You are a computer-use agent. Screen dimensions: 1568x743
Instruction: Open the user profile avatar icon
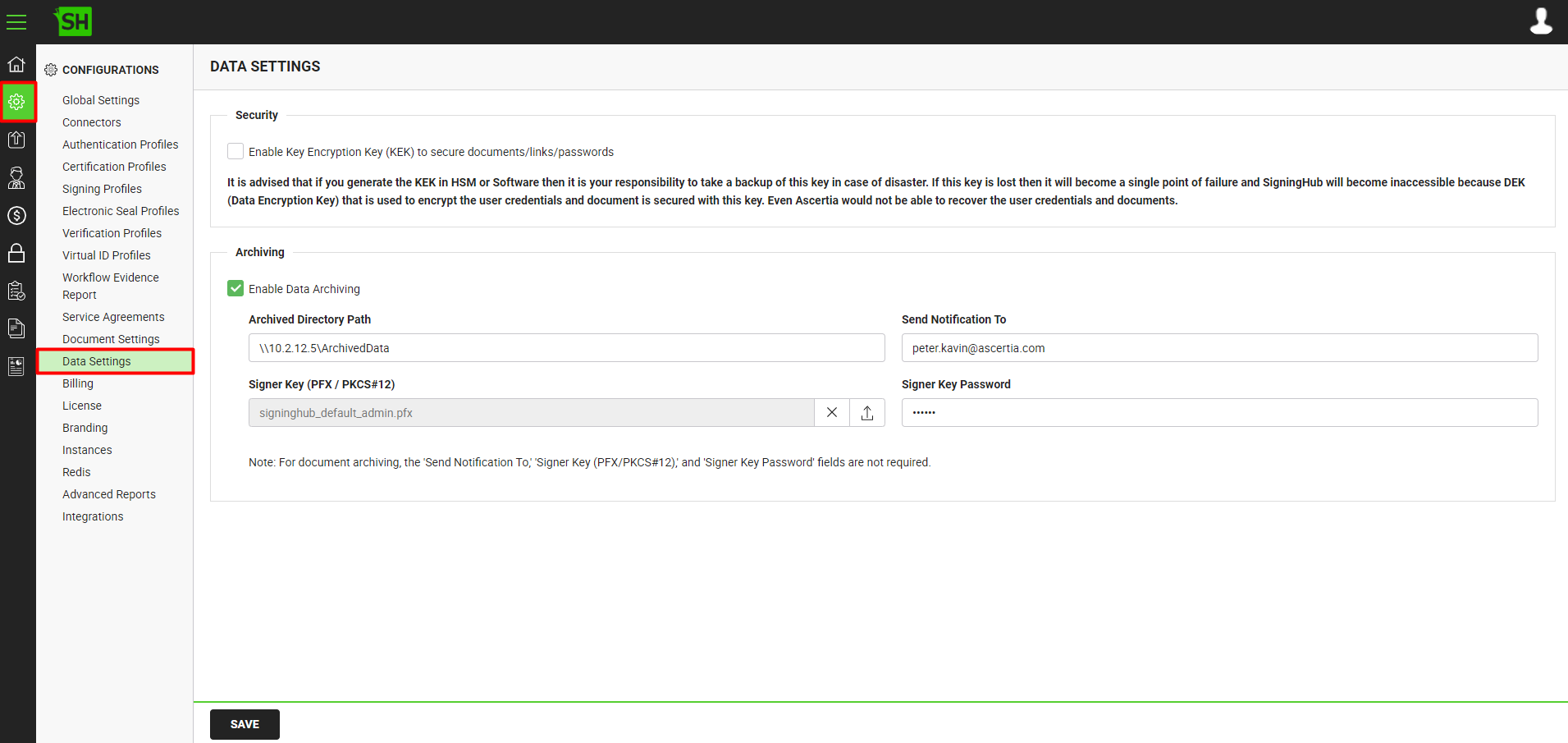click(1541, 21)
